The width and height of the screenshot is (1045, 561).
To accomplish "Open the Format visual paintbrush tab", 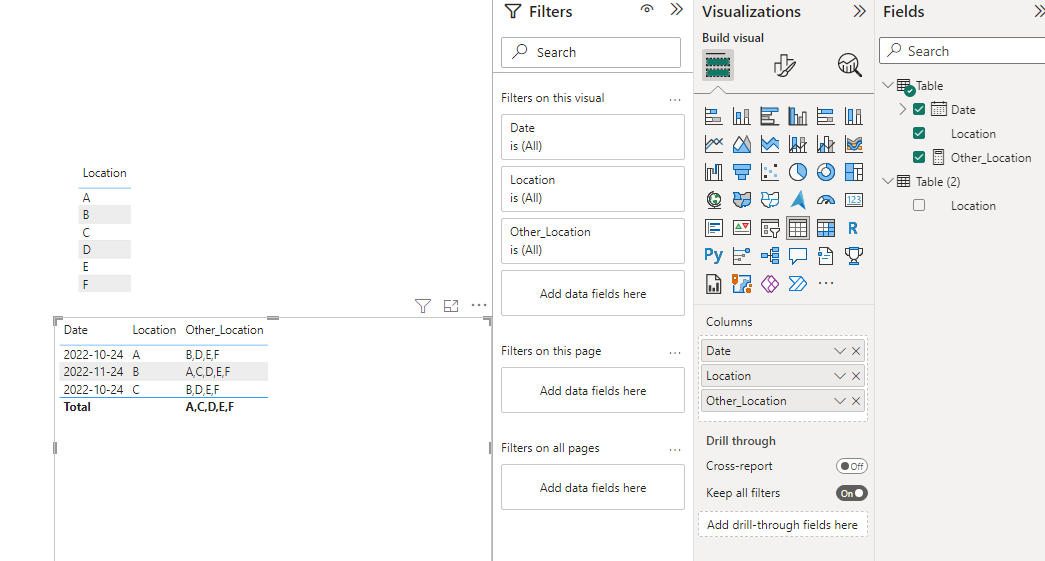I will 784,65.
